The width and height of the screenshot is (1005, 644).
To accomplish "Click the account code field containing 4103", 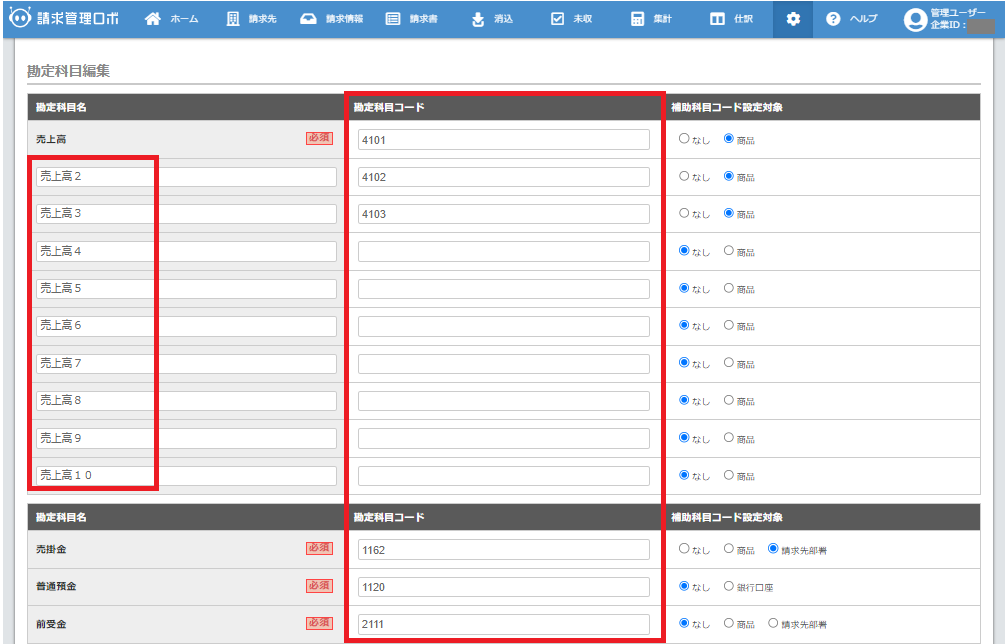I will tap(503, 214).
